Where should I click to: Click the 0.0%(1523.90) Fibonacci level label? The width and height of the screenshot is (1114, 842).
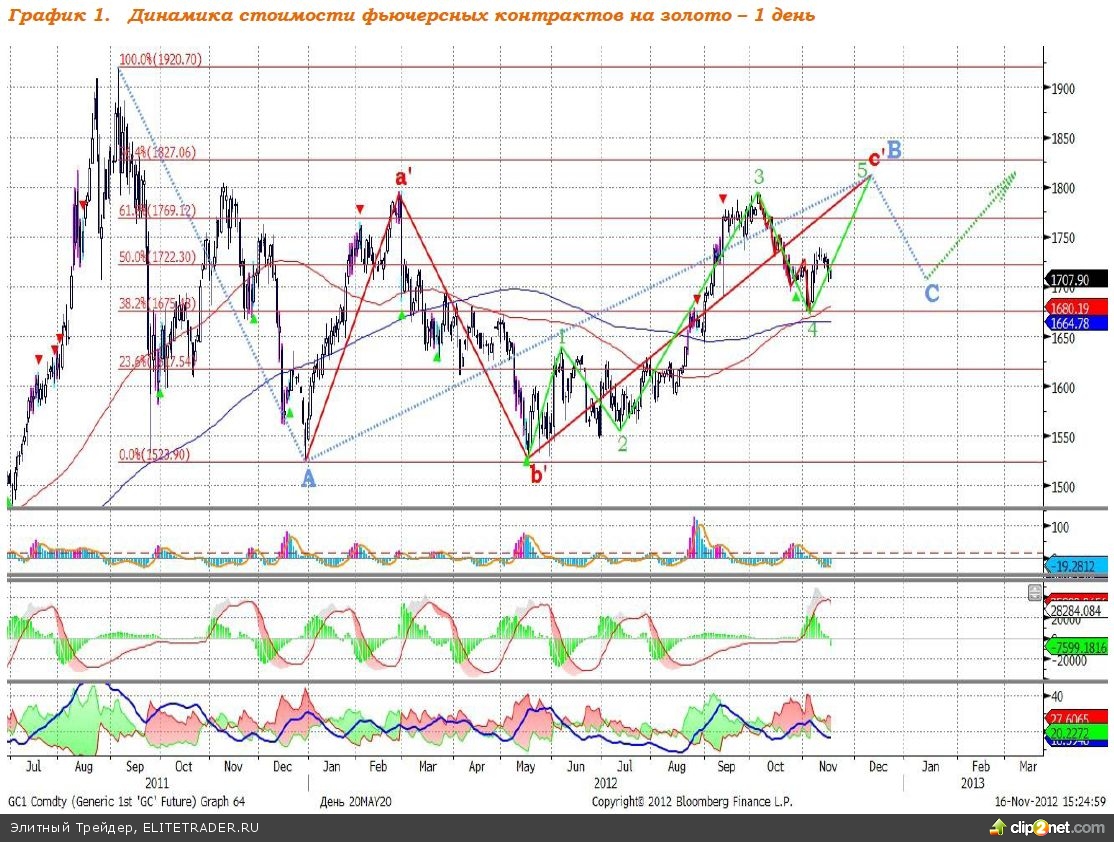tap(157, 454)
